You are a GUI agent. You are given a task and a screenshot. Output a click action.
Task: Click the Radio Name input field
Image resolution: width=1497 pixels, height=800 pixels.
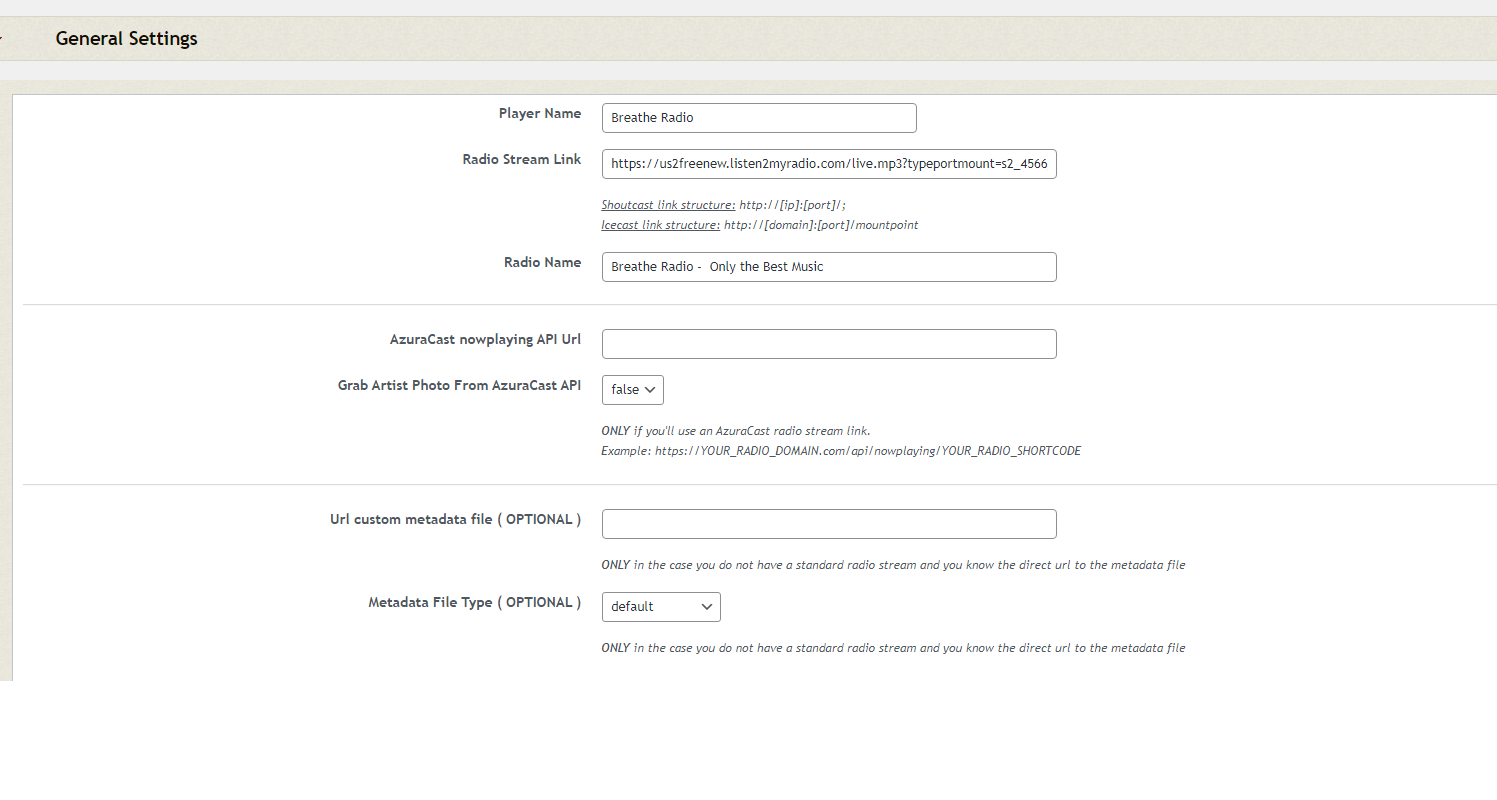tap(829, 267)
